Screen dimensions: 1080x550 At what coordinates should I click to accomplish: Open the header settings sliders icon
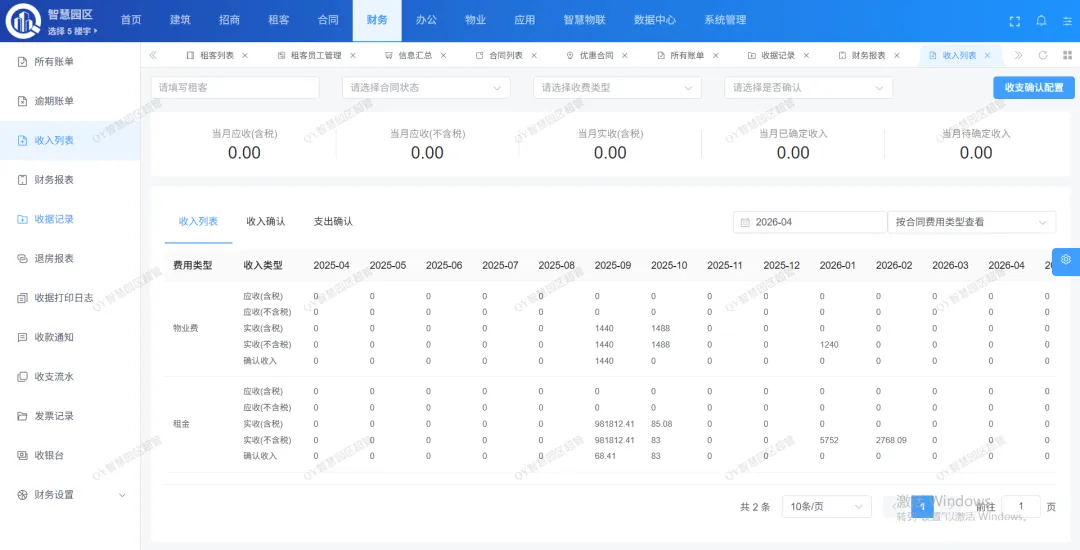coord(1068,21)
